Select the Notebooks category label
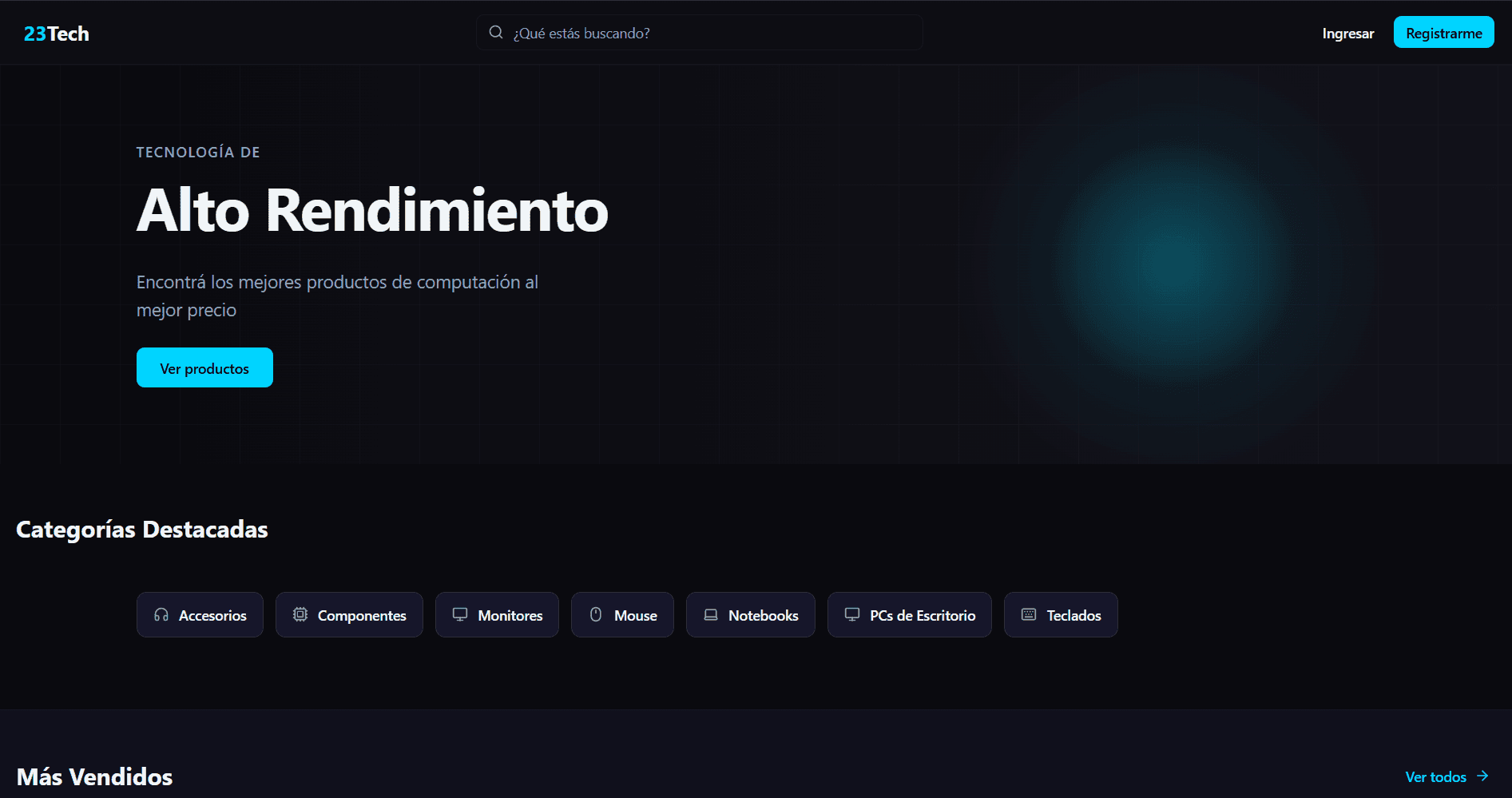Screen dimensions: 1512x798 pos(763,616)
